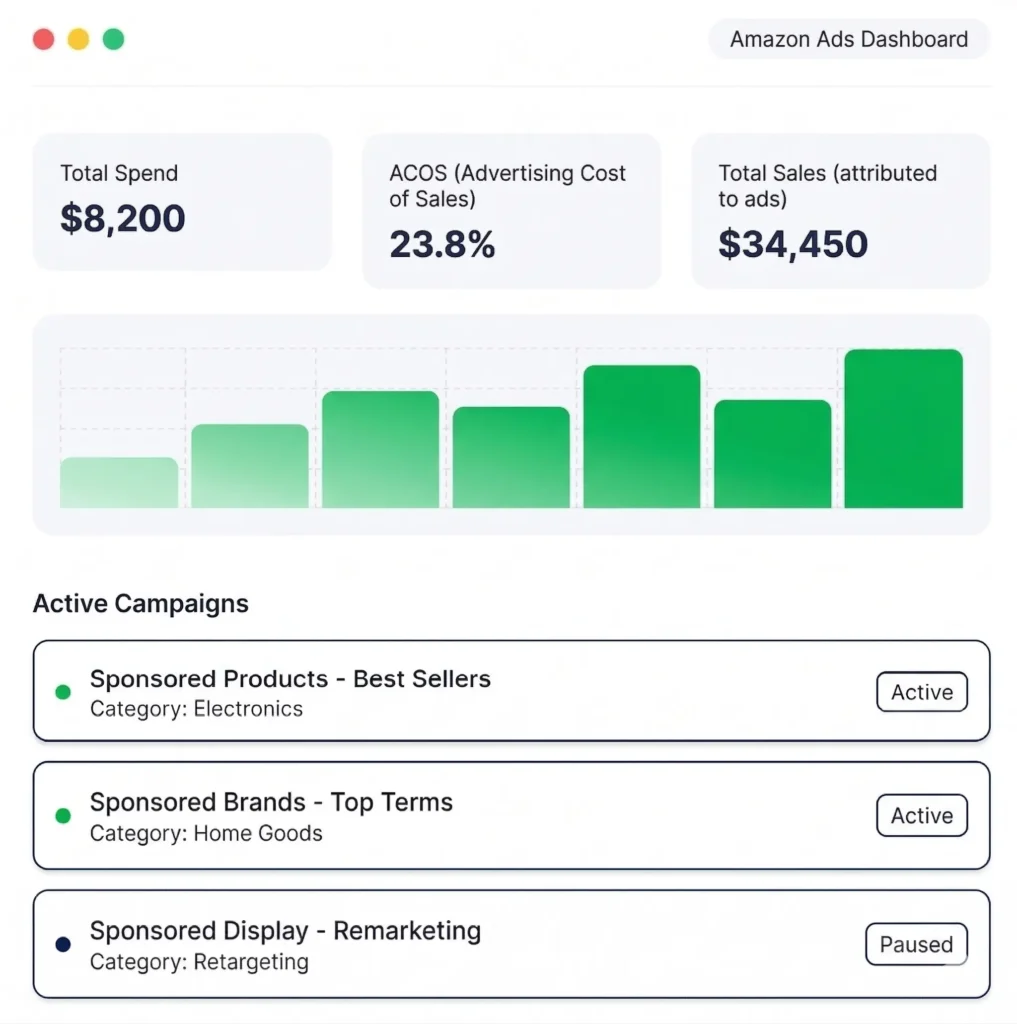This screenshot has height=1024, width=1017.
Task: Open the Sponsored Display - Remarketing campaign
Action: (x=285, y=931)
